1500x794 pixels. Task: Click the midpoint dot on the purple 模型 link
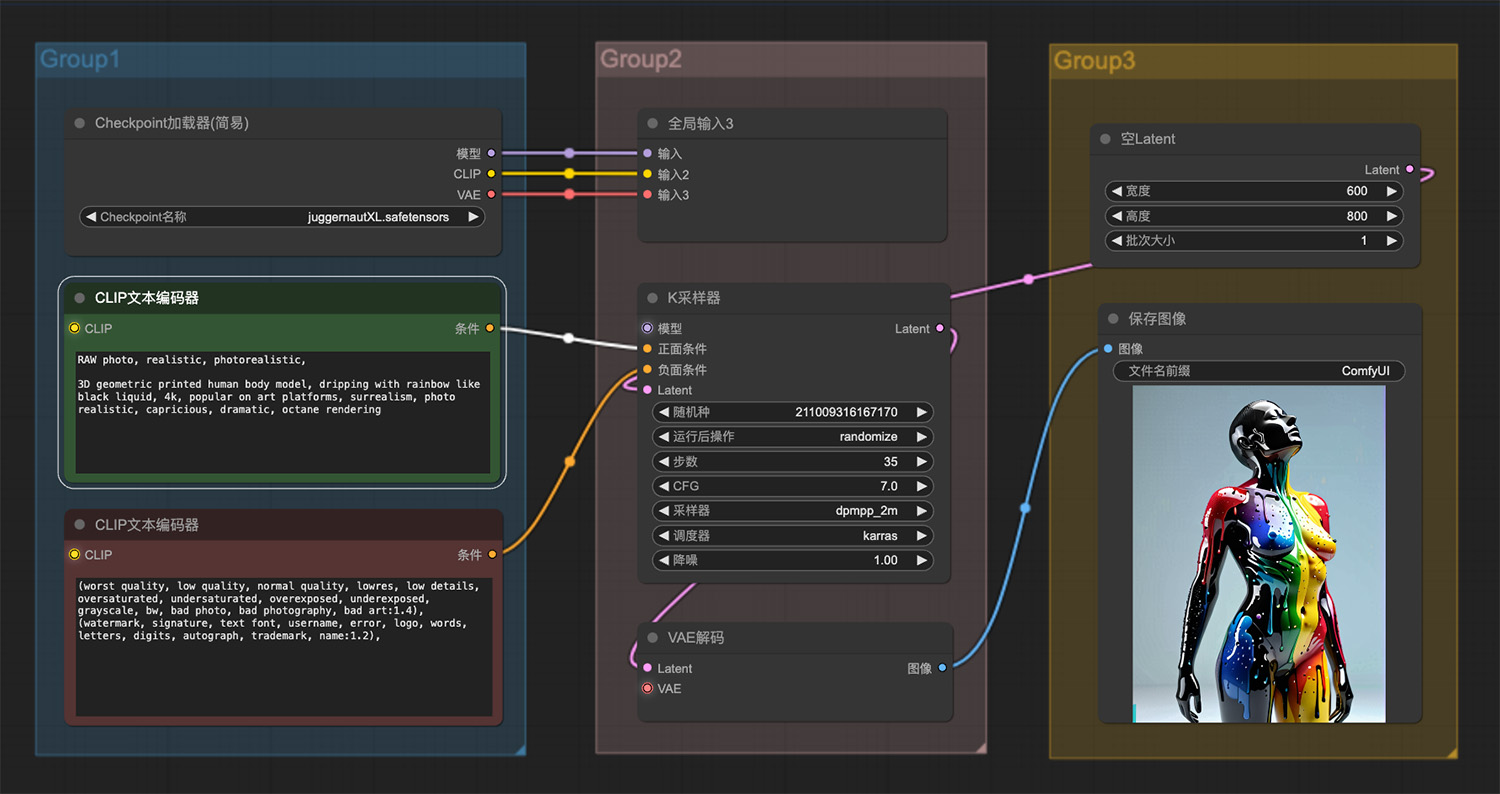tap(569, 154)
